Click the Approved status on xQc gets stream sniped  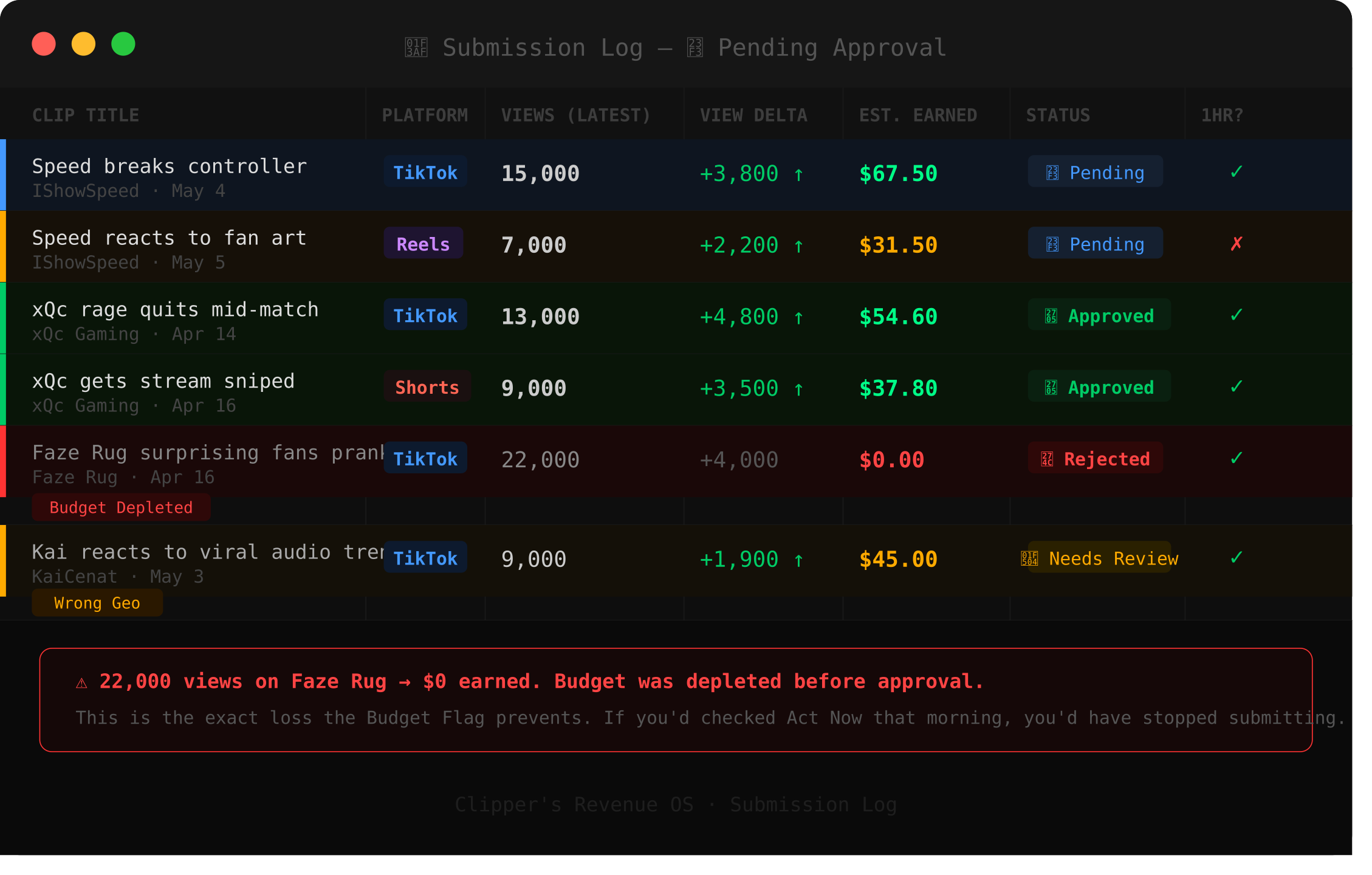coord(1099,387)
